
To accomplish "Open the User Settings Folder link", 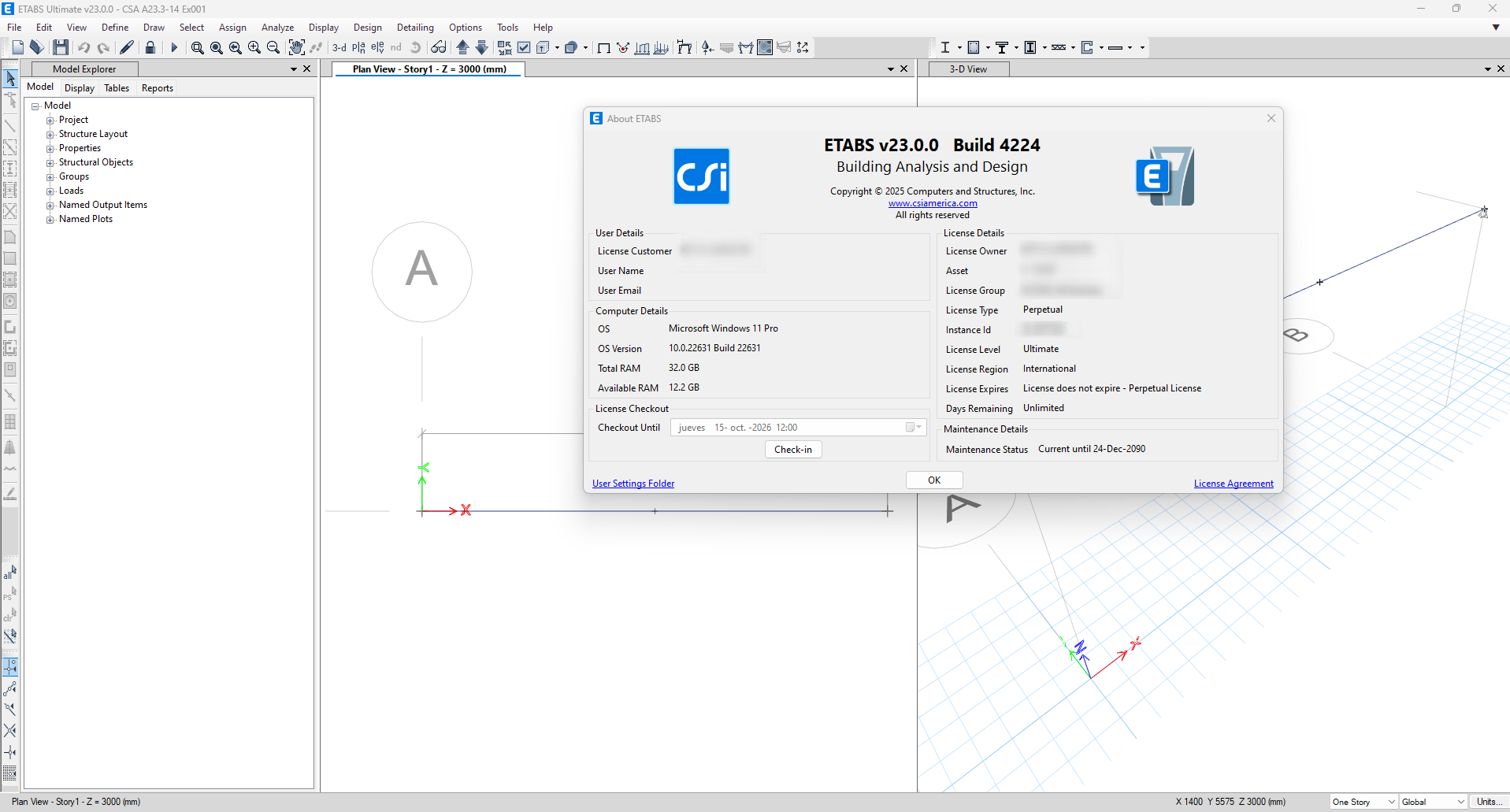I will tap(633, 484).
